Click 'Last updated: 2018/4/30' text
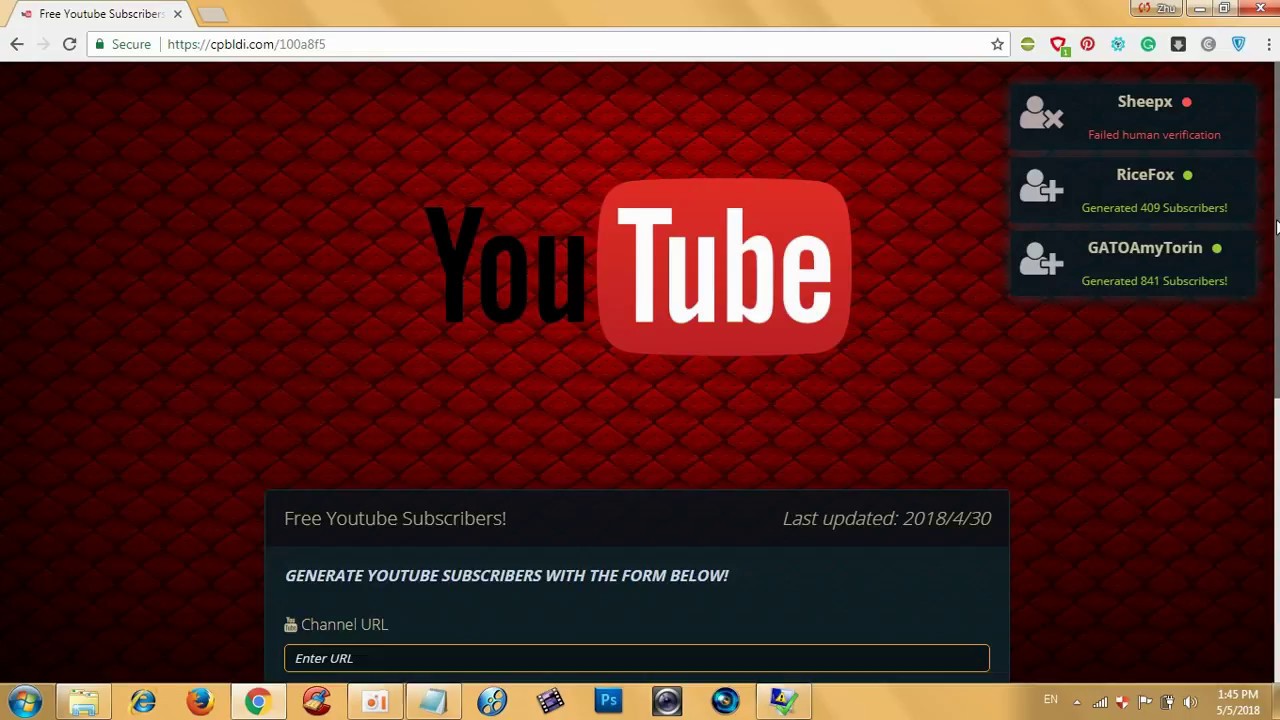1280x720 pixels. point(887,518)
